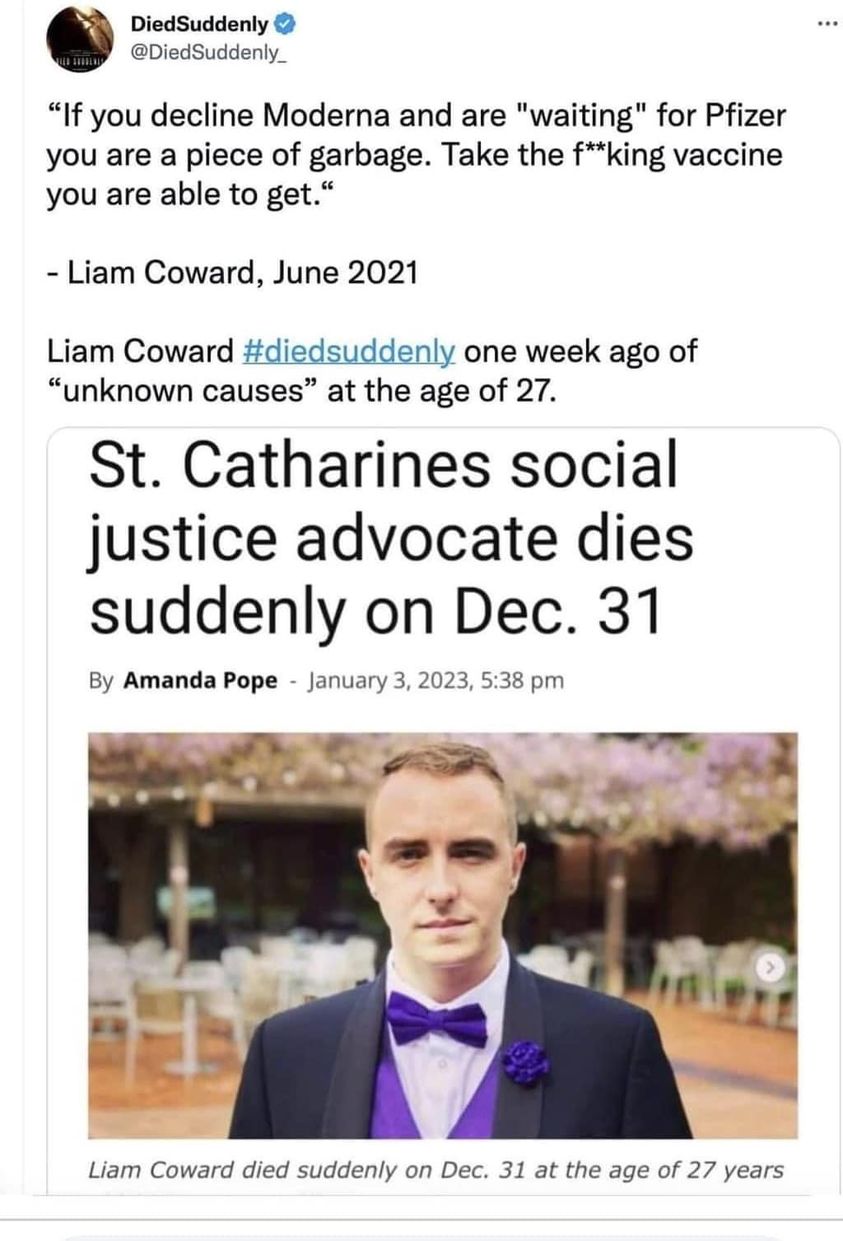Click the photo caption about Liam Coward
843x1241 pixels.
[434, 1170]
